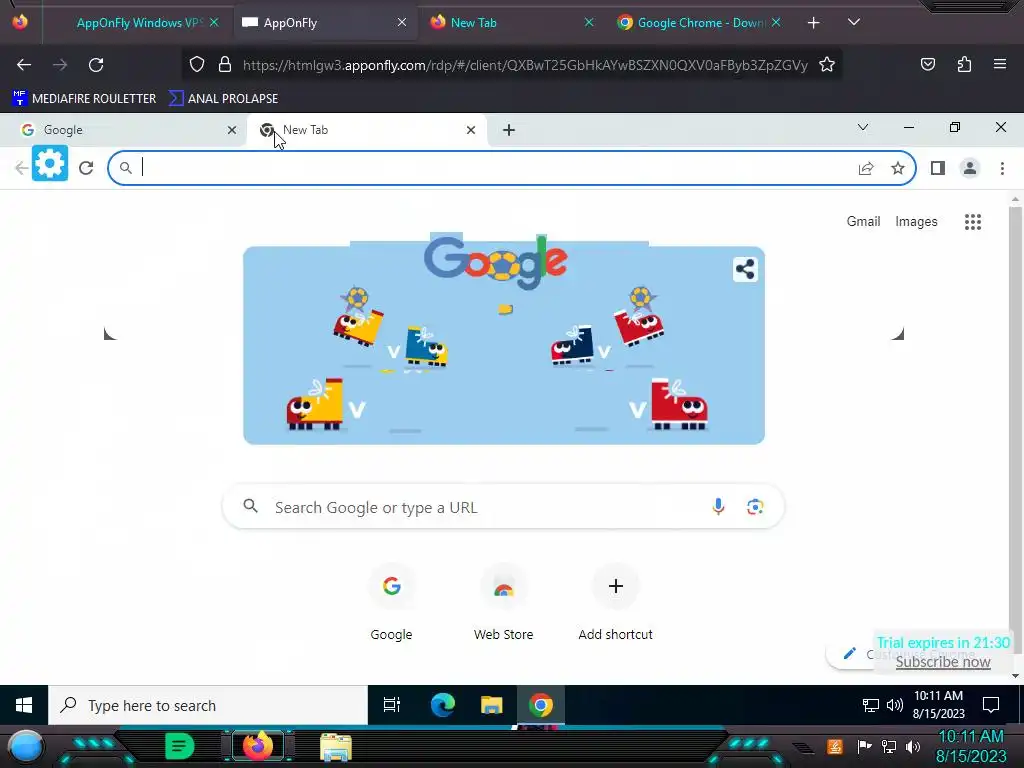Open Images link
1024x768 pixels.
coord(916,221)
